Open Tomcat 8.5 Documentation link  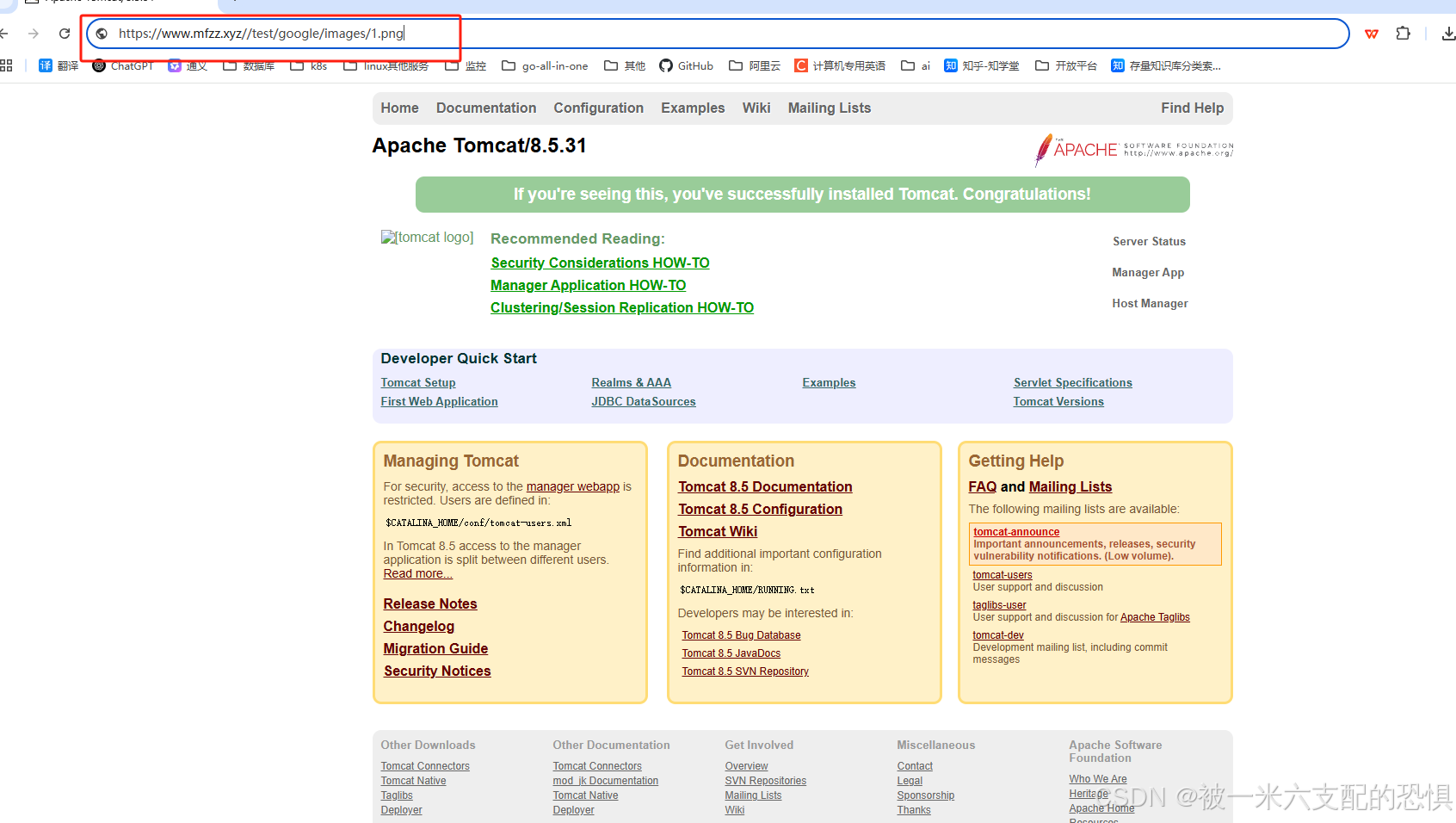[765, 486]
